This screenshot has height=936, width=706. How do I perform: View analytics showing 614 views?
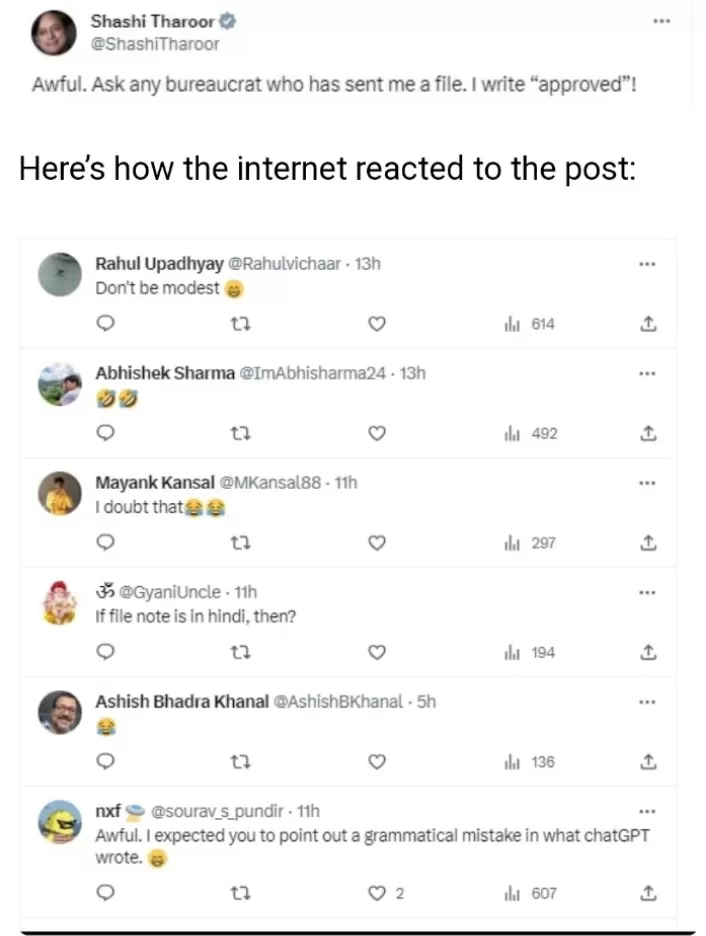point(530,324)
